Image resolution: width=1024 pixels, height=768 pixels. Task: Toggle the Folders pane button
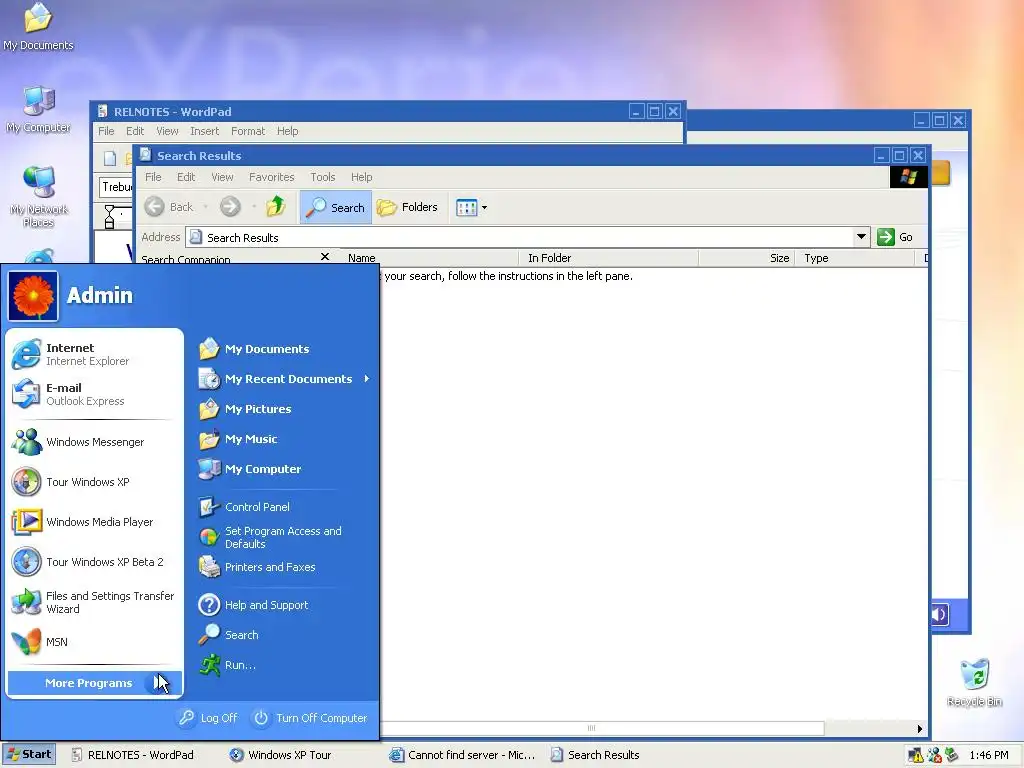pos(408,207)
